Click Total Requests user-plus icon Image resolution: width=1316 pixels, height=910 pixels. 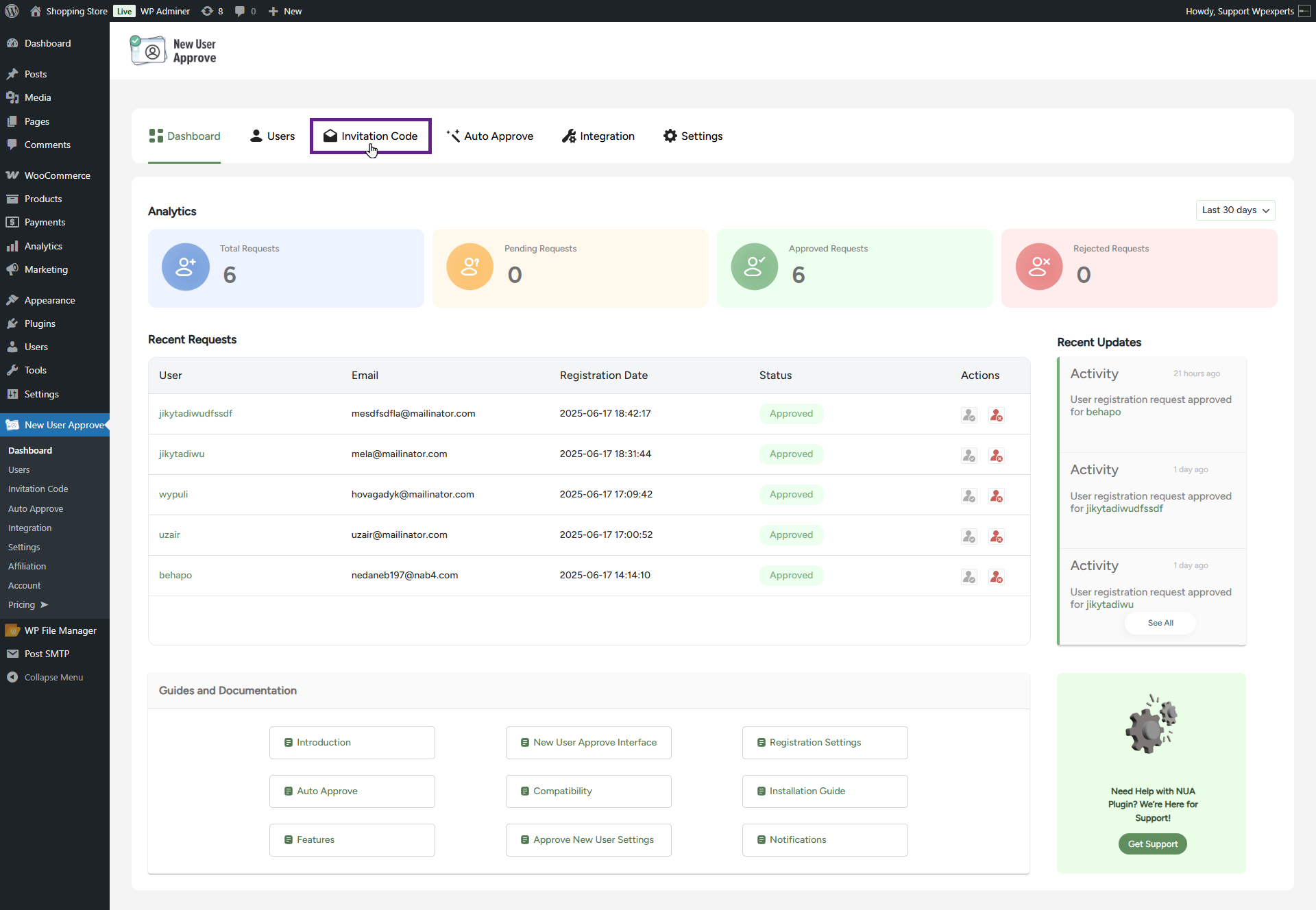[186, 267]
